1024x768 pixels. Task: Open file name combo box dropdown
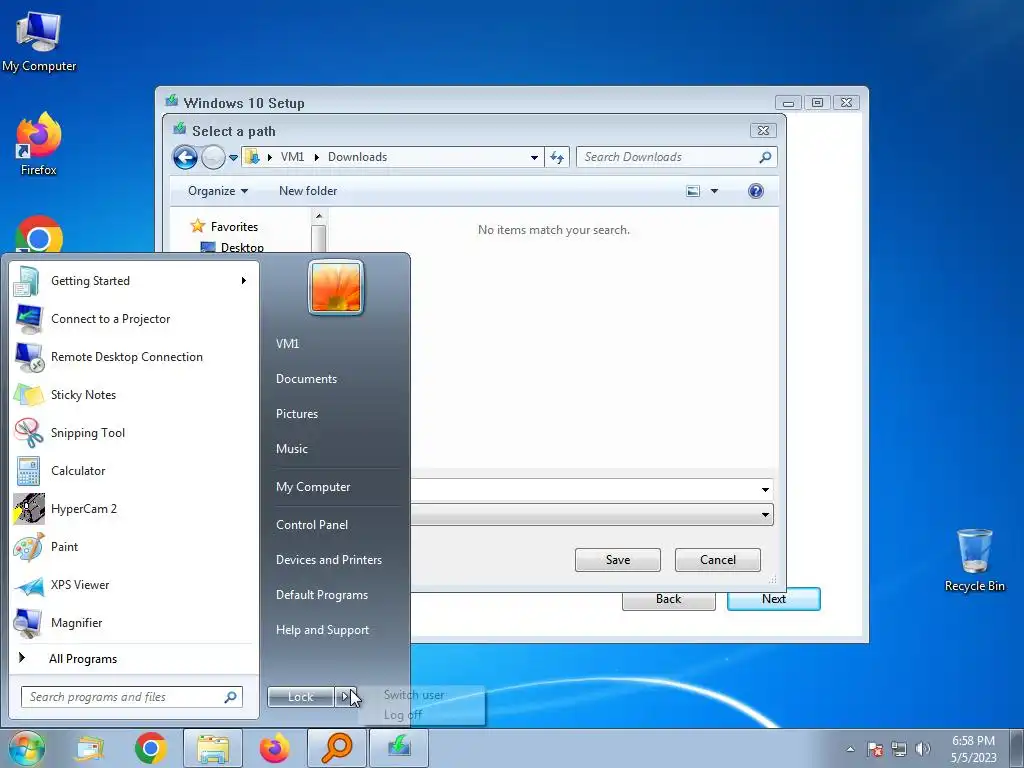(765, 489)
